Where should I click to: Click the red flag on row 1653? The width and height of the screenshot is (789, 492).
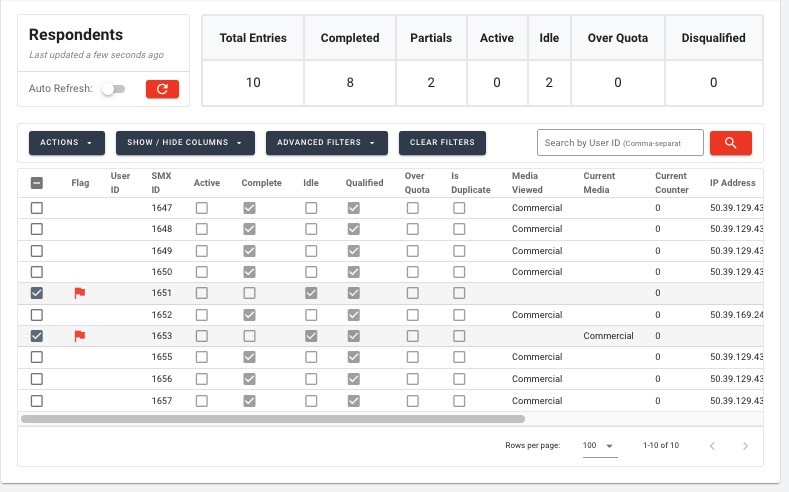[x=80, y=336]
